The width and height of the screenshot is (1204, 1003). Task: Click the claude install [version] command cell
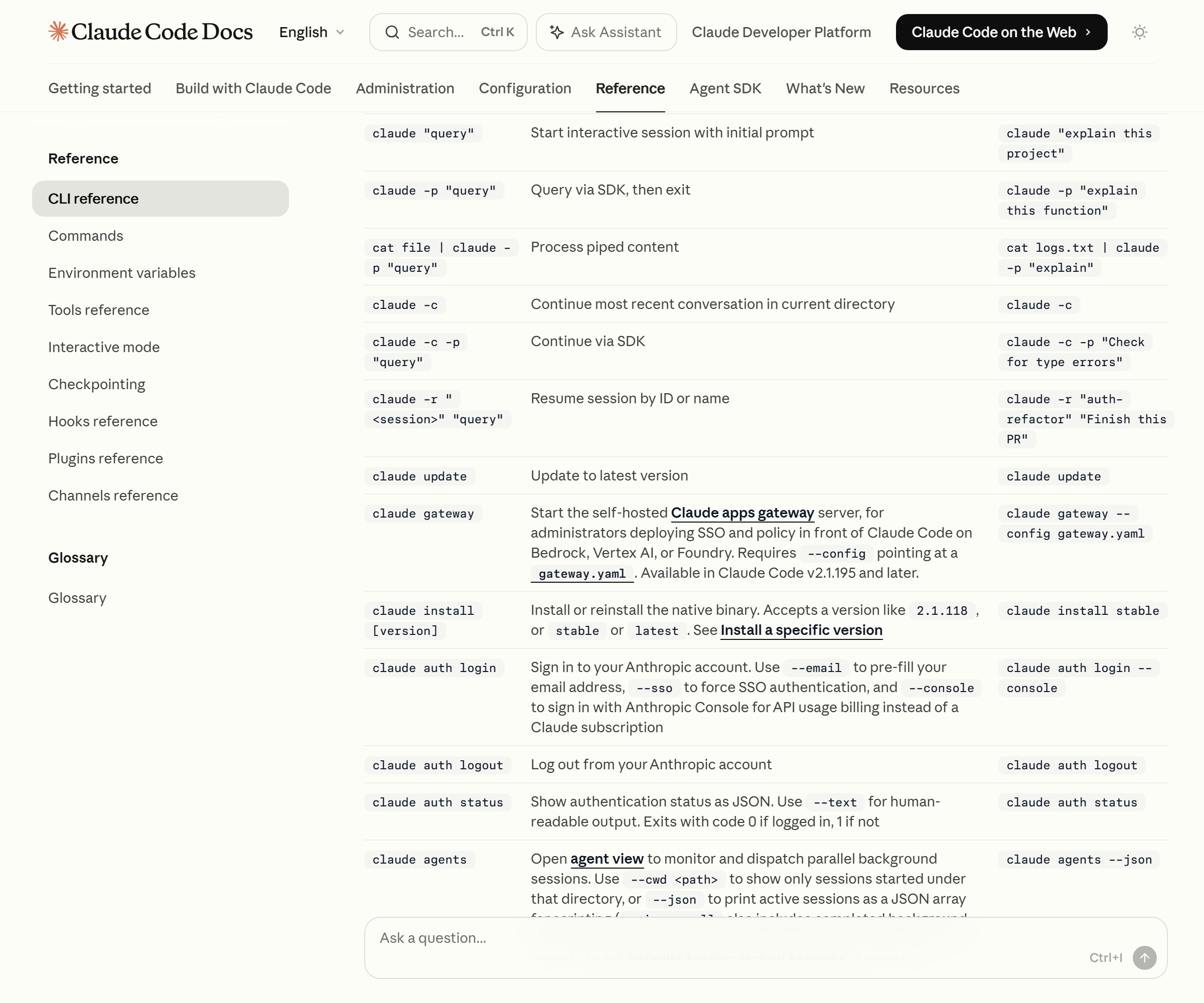[x=423, y=621]
